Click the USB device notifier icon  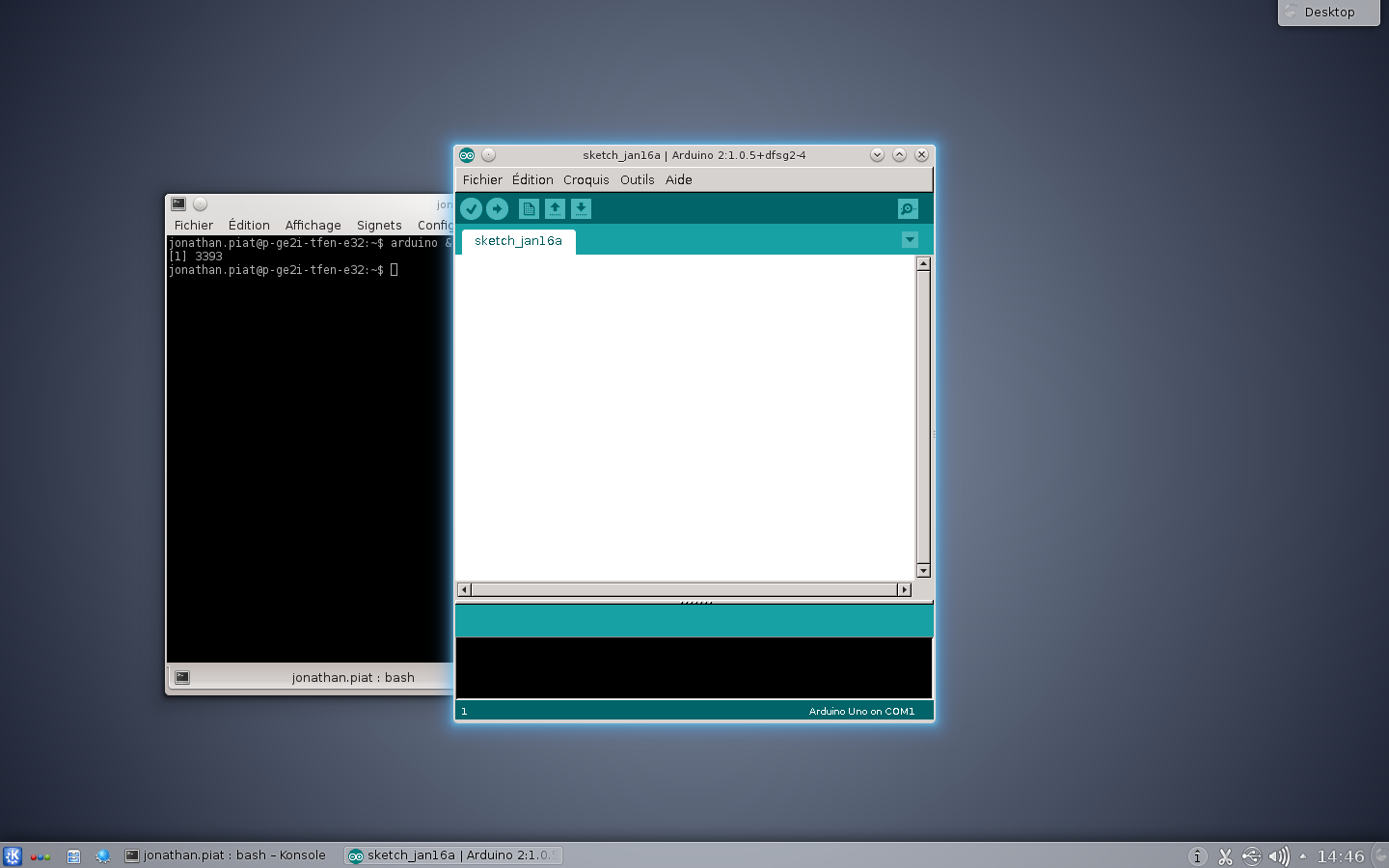click(1251, 855)
